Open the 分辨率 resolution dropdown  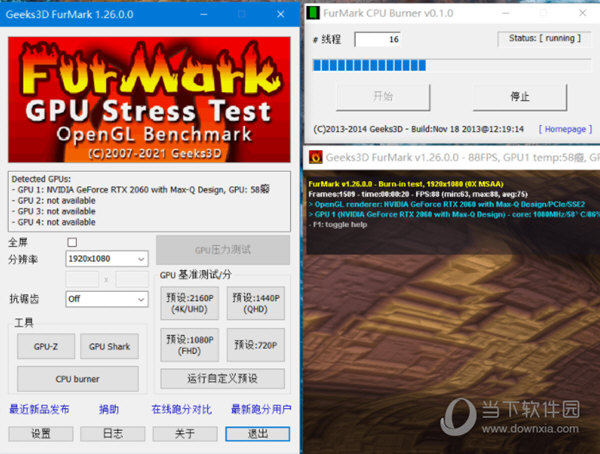click(x=107, y=259)
